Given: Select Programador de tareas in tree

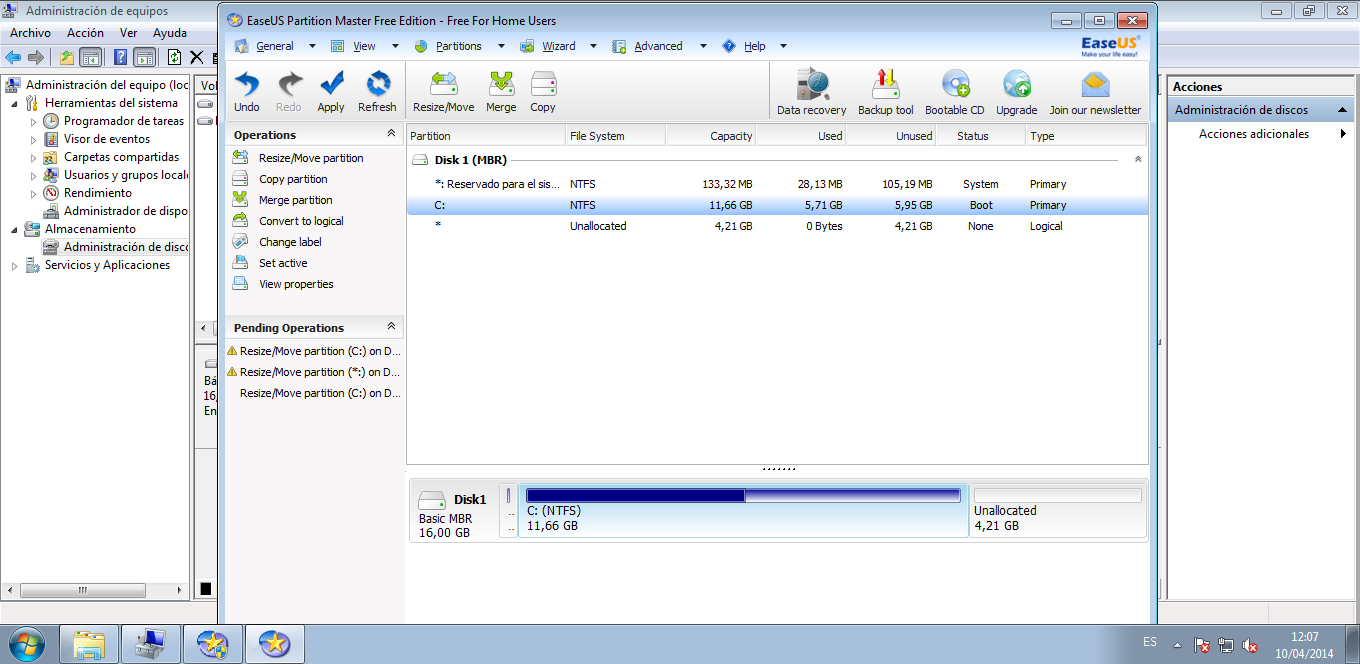Looking at the screenshot, I should (x=124, y=121).
